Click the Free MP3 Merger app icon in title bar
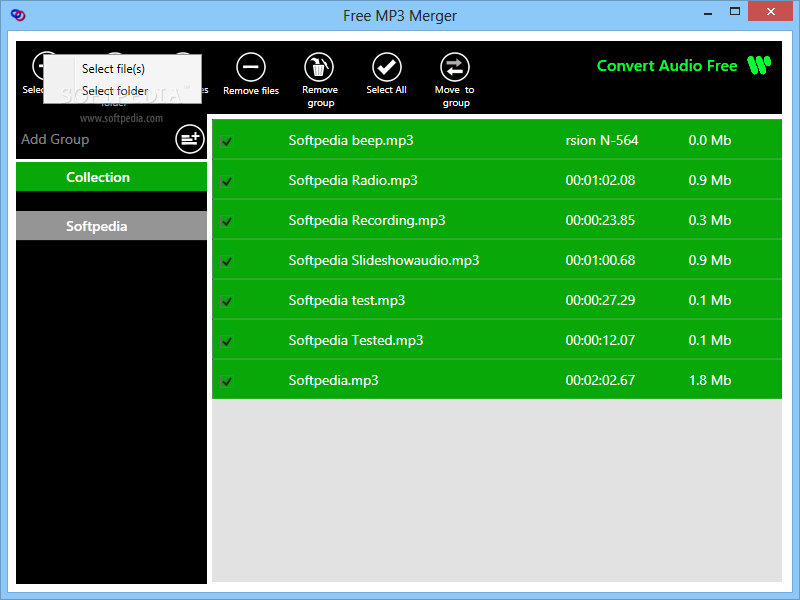800x600 pixels. [x=18, y=15]
